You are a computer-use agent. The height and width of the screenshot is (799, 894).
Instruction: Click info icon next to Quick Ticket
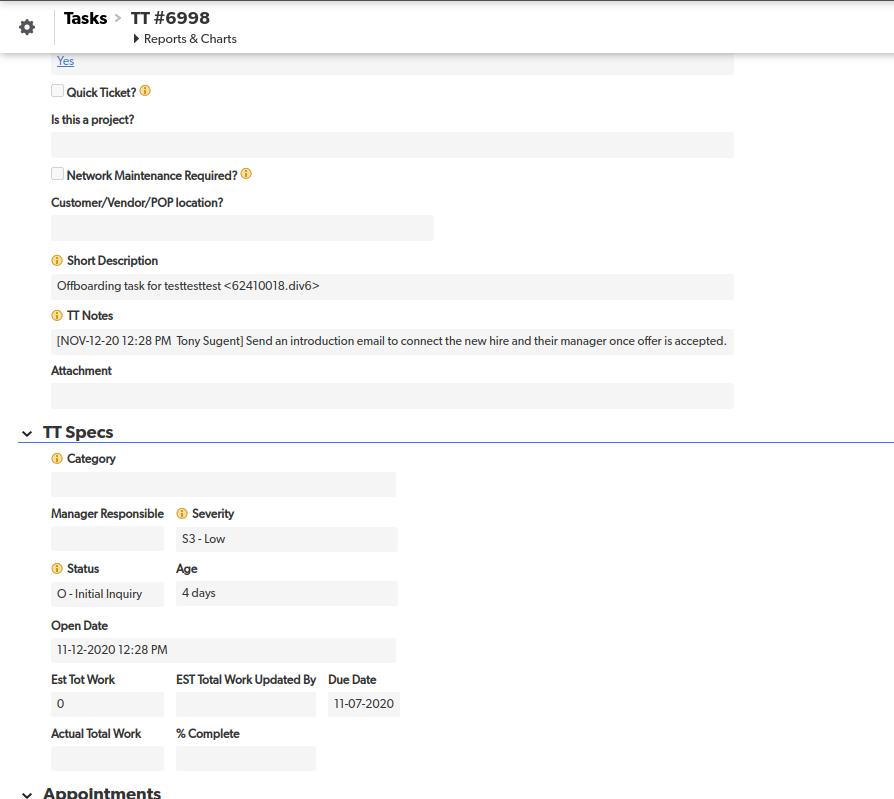pyautogui.click(x=145, y=91)
